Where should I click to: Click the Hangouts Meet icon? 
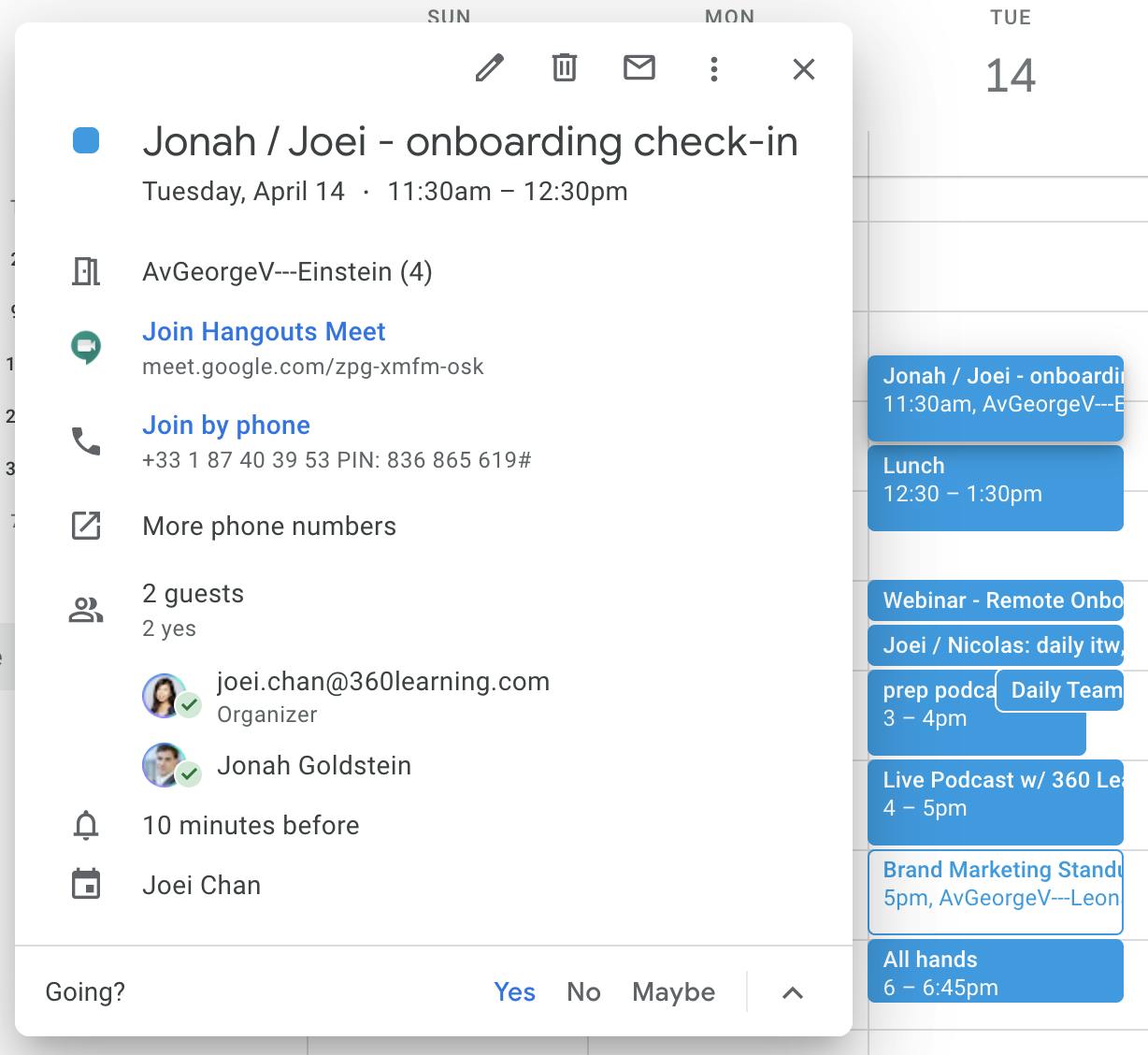pos(86,345)
